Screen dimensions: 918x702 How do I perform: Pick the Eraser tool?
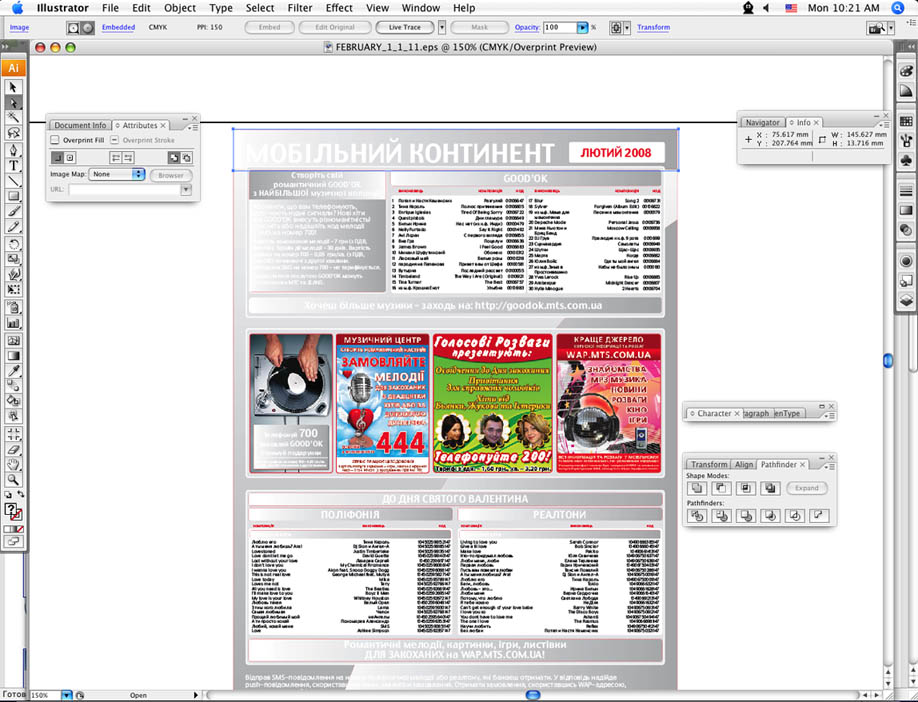pos(13,450)
